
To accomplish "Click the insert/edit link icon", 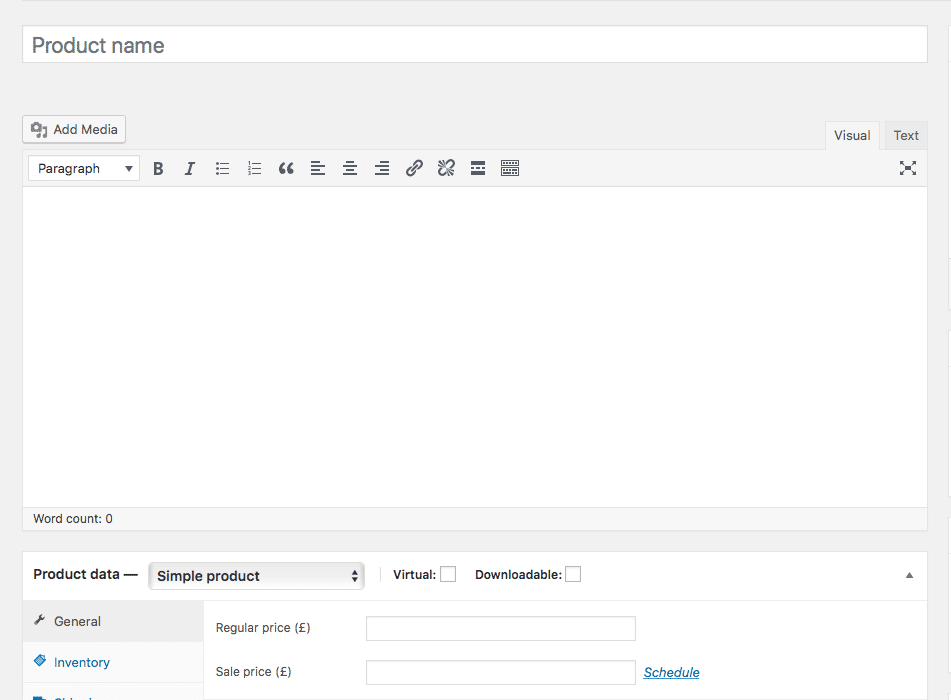I will click(x=414, y=169).
